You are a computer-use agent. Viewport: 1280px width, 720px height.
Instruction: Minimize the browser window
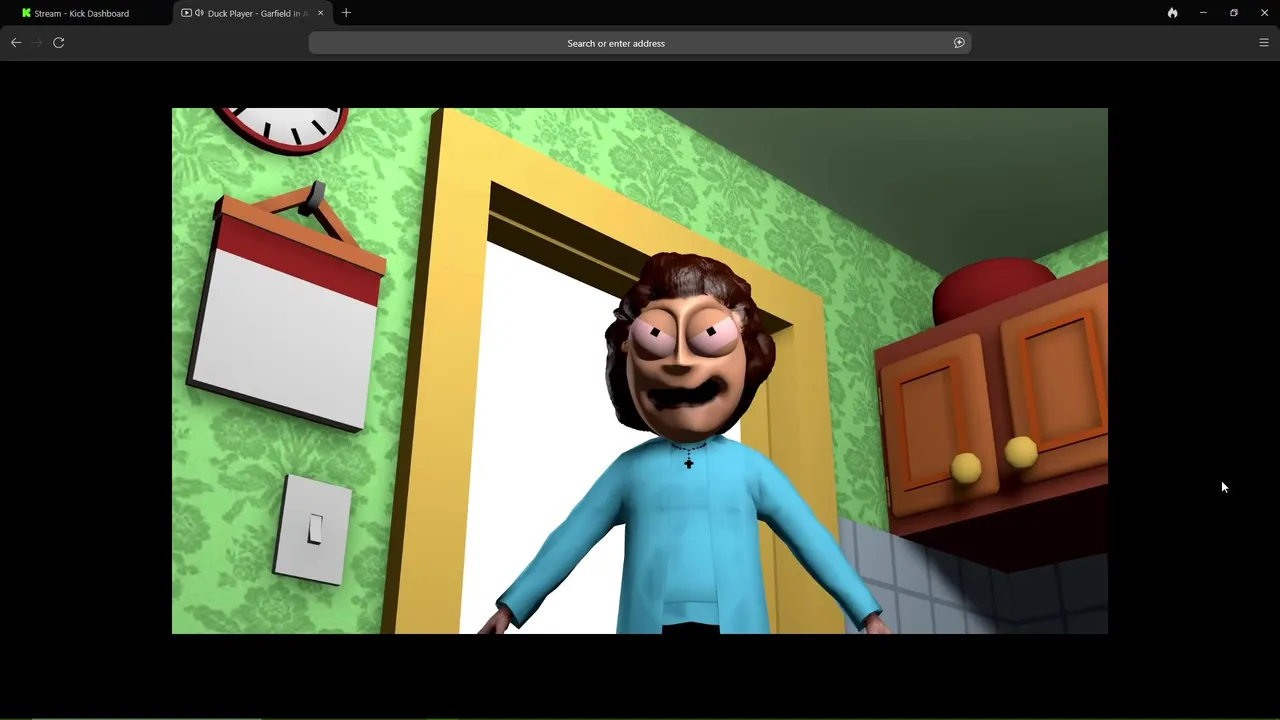(1203, 13)
